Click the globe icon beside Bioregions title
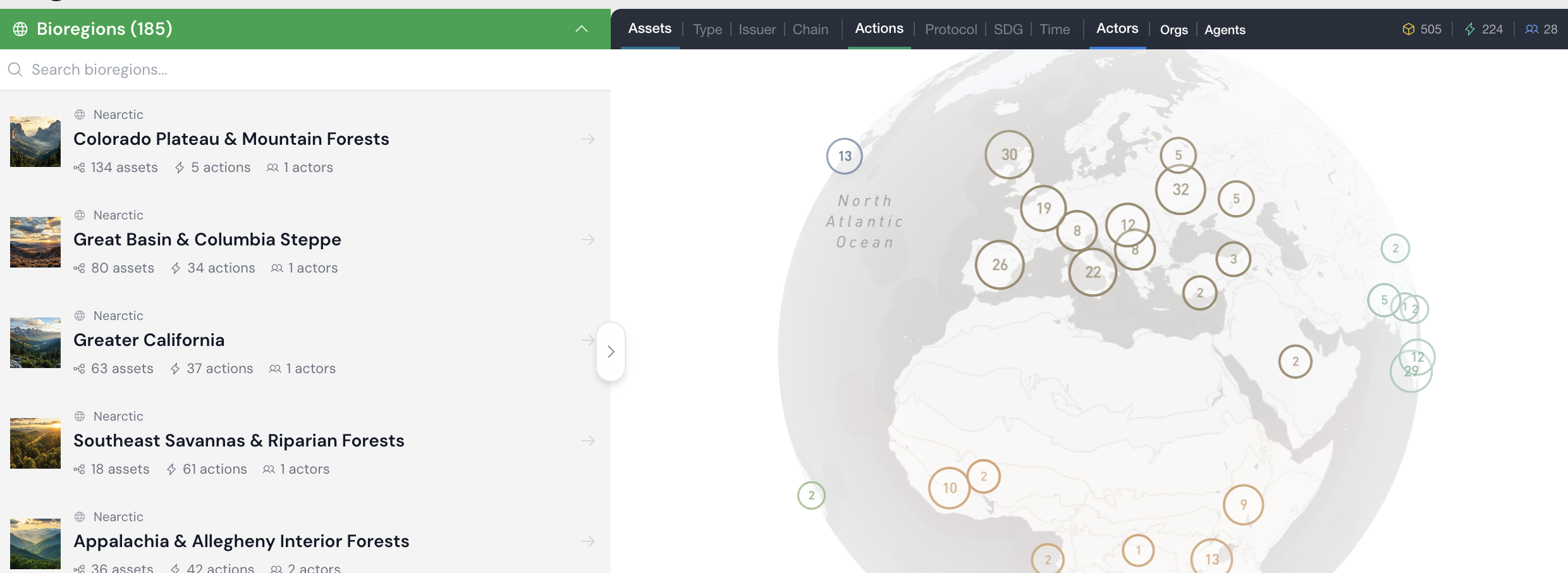 click(x=20, y=29)
